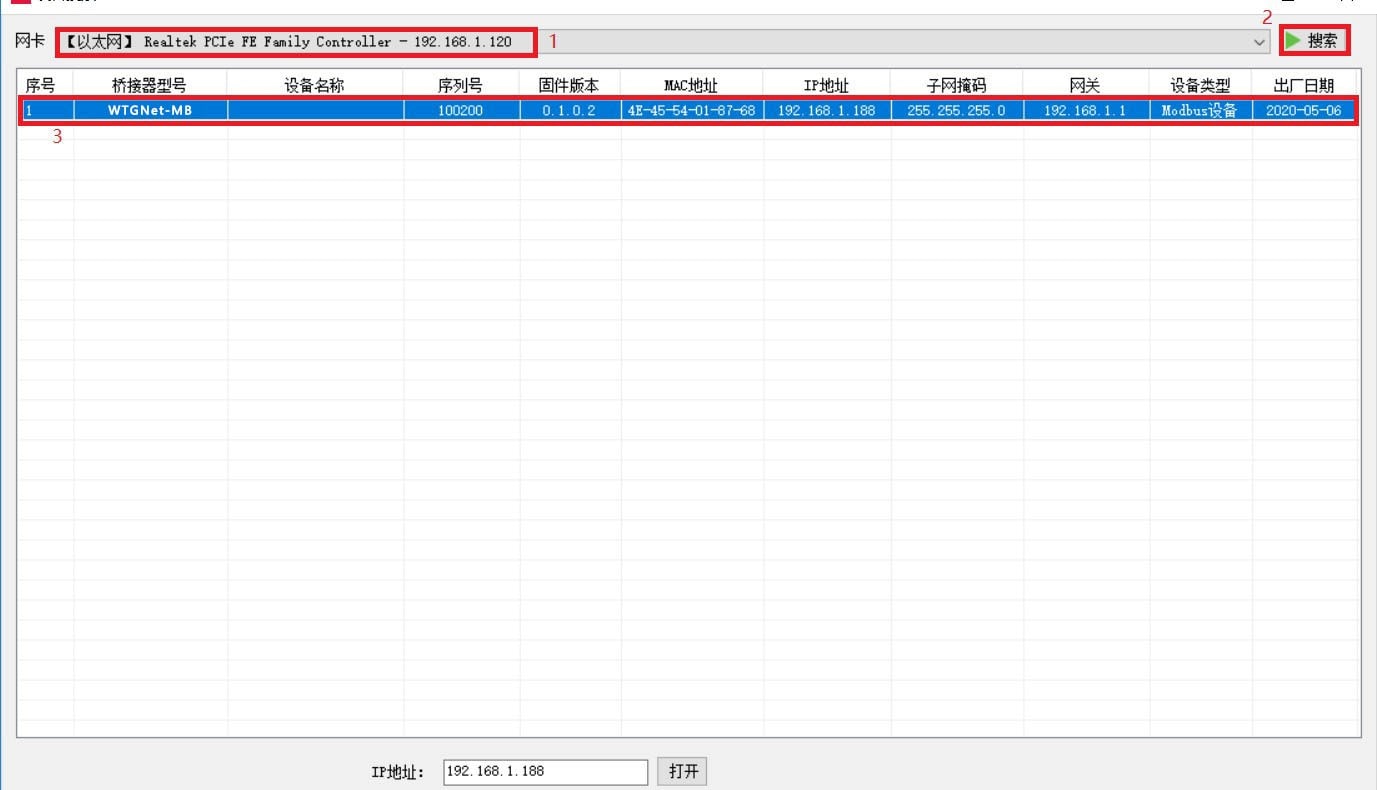Image resolution: width=1377 pixels, height=790 pixels.
Task: Click the 出厂日期 column header
Action: 1304,86
